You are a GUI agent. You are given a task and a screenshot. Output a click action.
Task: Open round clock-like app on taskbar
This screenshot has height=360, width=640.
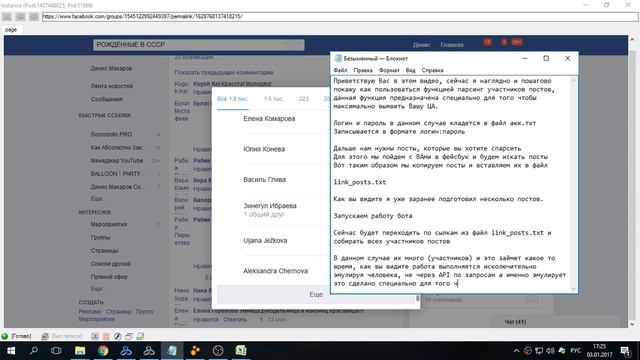pos(218,351)
